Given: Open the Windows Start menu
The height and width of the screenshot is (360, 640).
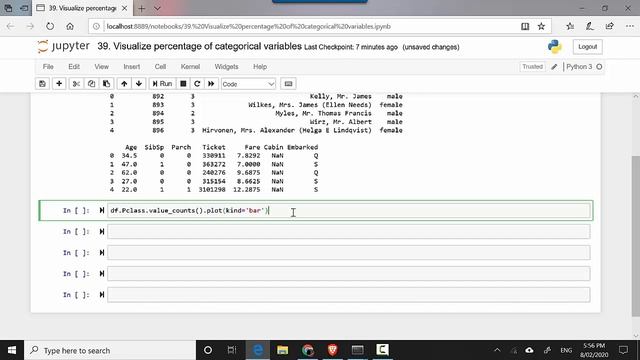Looking at the screenshot, I should click(12, 350).
